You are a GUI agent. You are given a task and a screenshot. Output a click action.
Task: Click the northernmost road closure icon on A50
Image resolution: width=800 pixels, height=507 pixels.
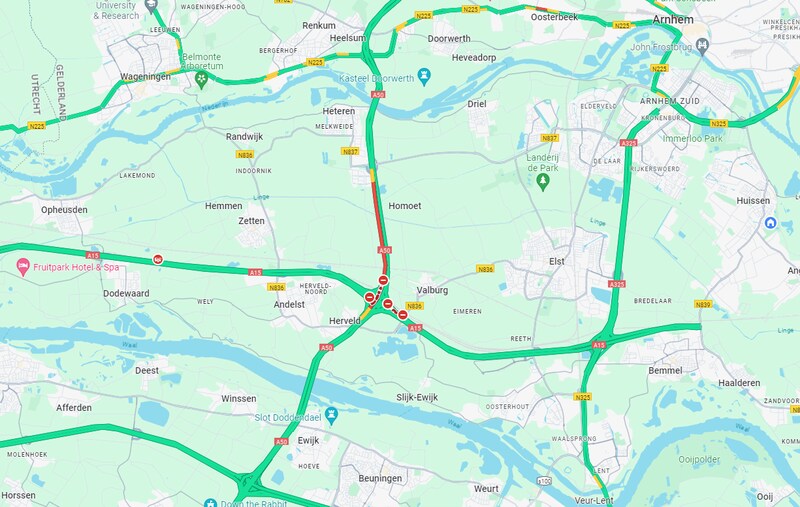point(383,280)
